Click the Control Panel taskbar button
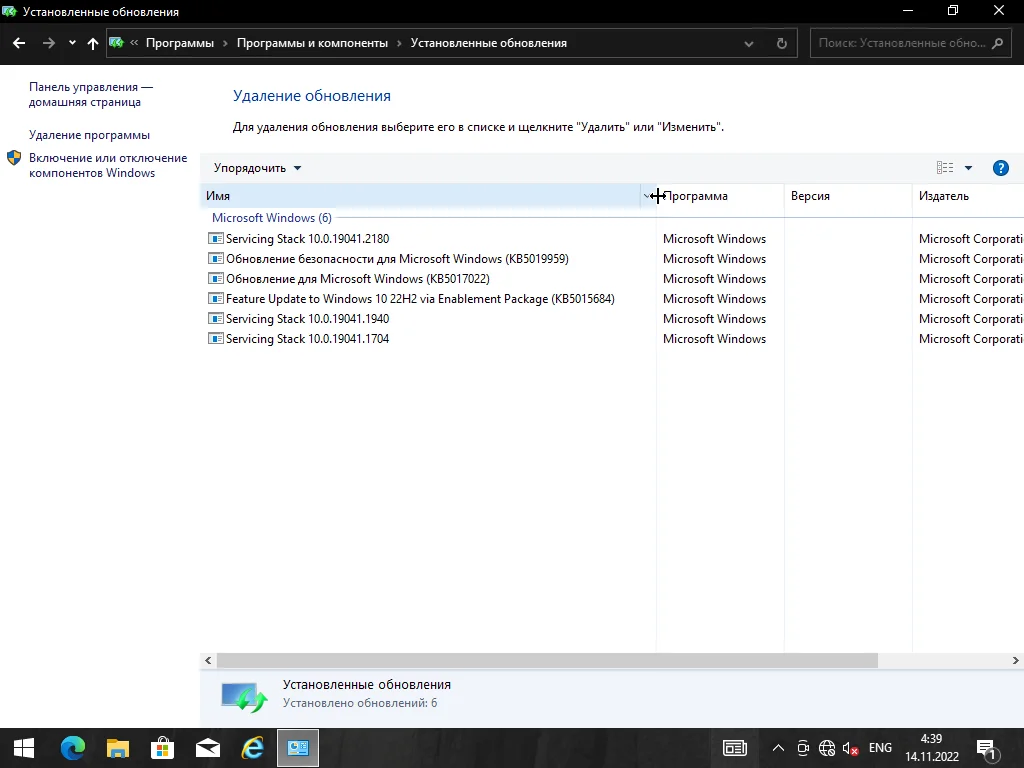The image size is (1024, 768). click(x=298, y=748)
